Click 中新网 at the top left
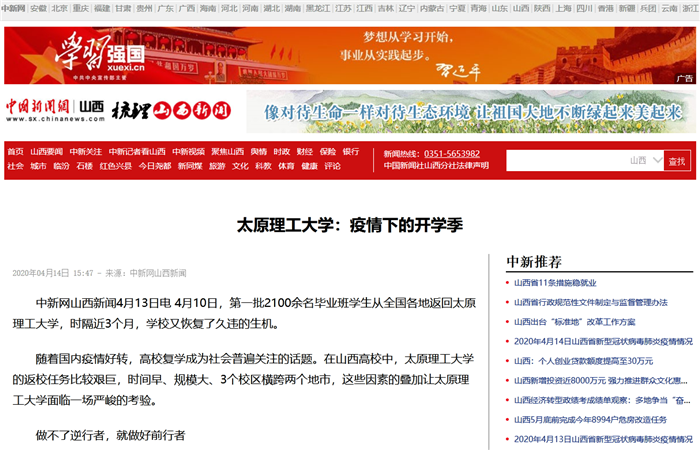 point(13,8)
